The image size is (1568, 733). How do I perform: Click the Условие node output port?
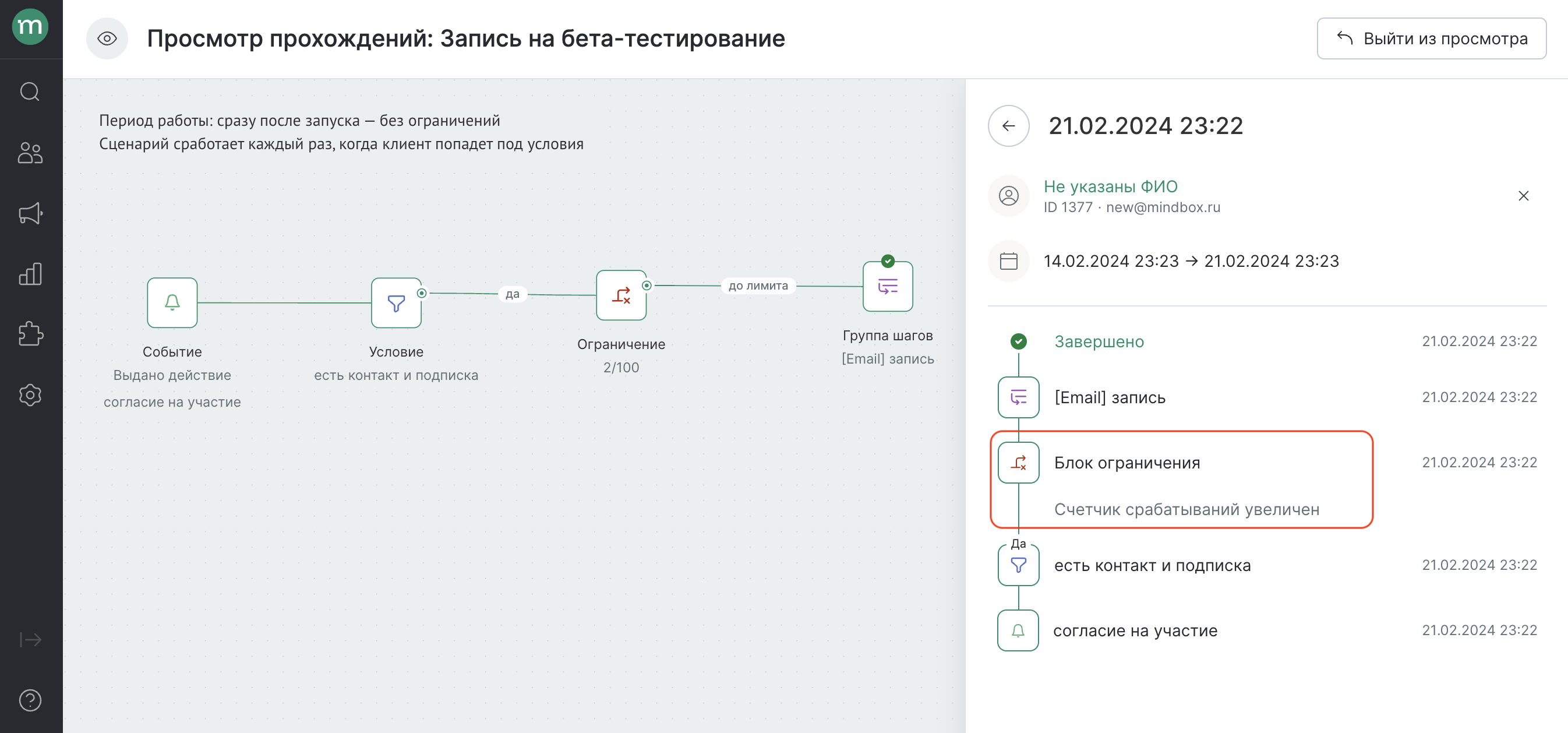coord(421,294)
